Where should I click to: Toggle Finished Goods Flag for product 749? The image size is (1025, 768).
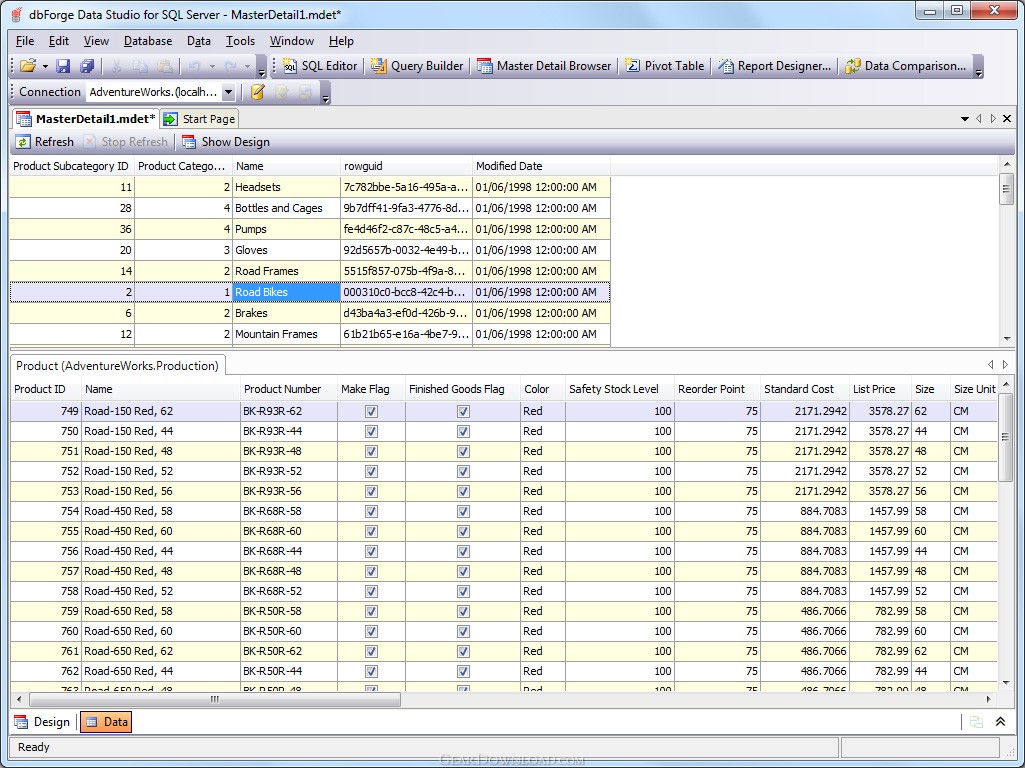463,412
